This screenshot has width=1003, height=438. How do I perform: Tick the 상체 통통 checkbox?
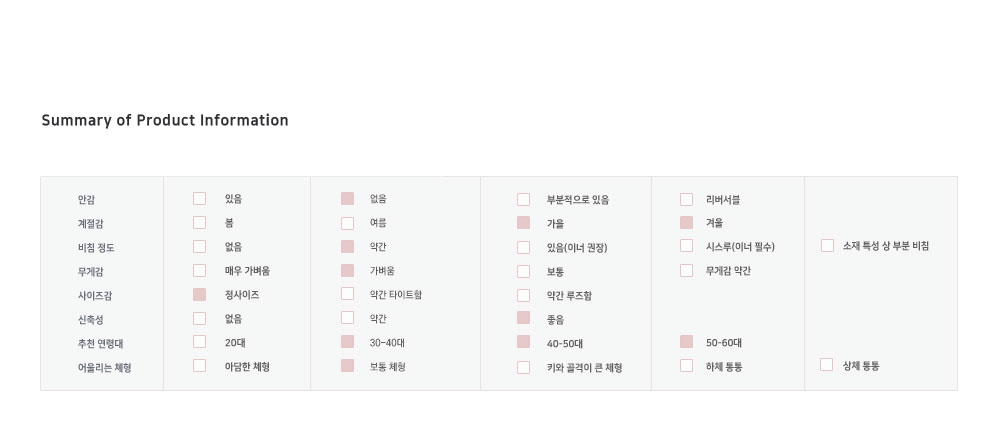click(827, 365)
